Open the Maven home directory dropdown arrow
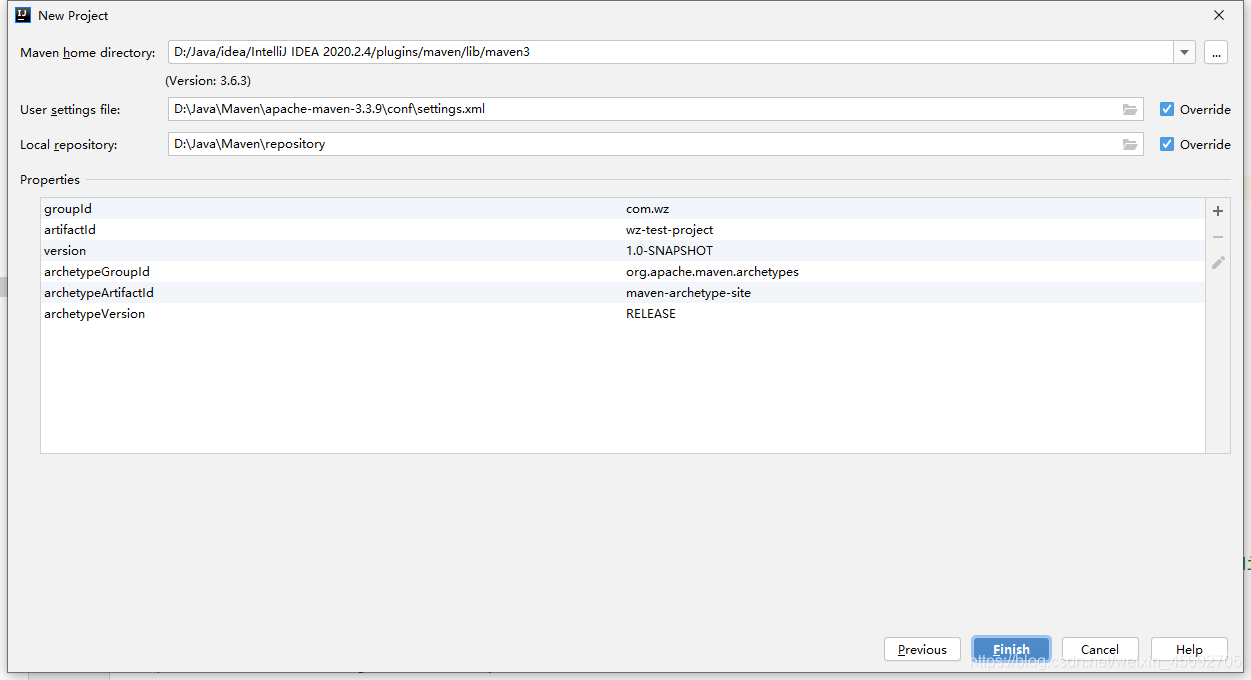The height and width of the screenshot is (680, 1251). coord(1185,52)
